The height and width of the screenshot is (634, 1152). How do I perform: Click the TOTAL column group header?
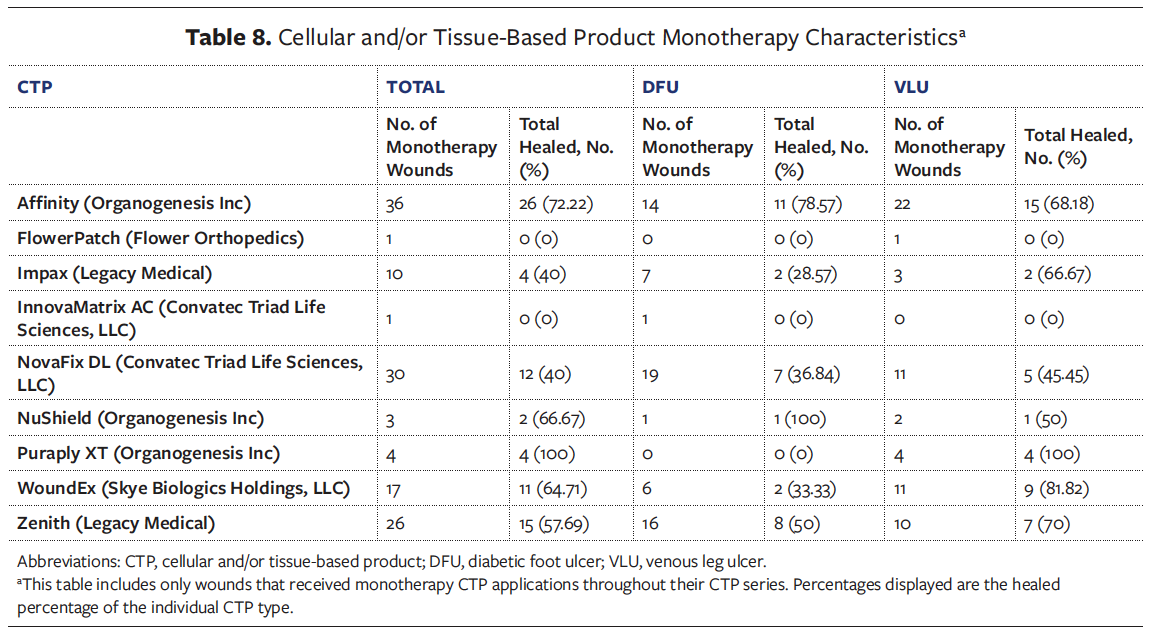click(x=416, y=87)
